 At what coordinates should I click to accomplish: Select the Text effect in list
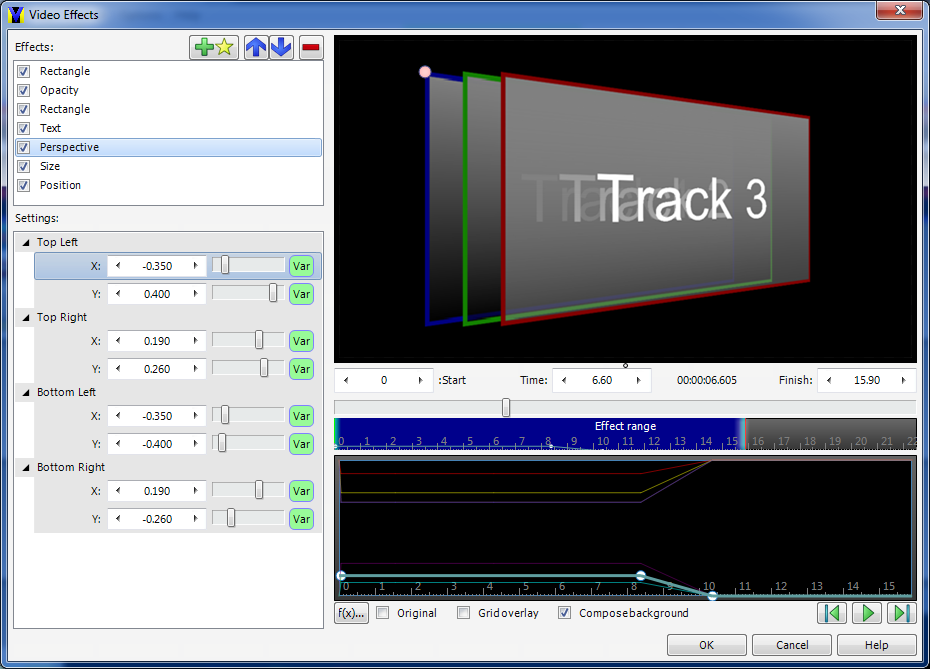point(168,128)
